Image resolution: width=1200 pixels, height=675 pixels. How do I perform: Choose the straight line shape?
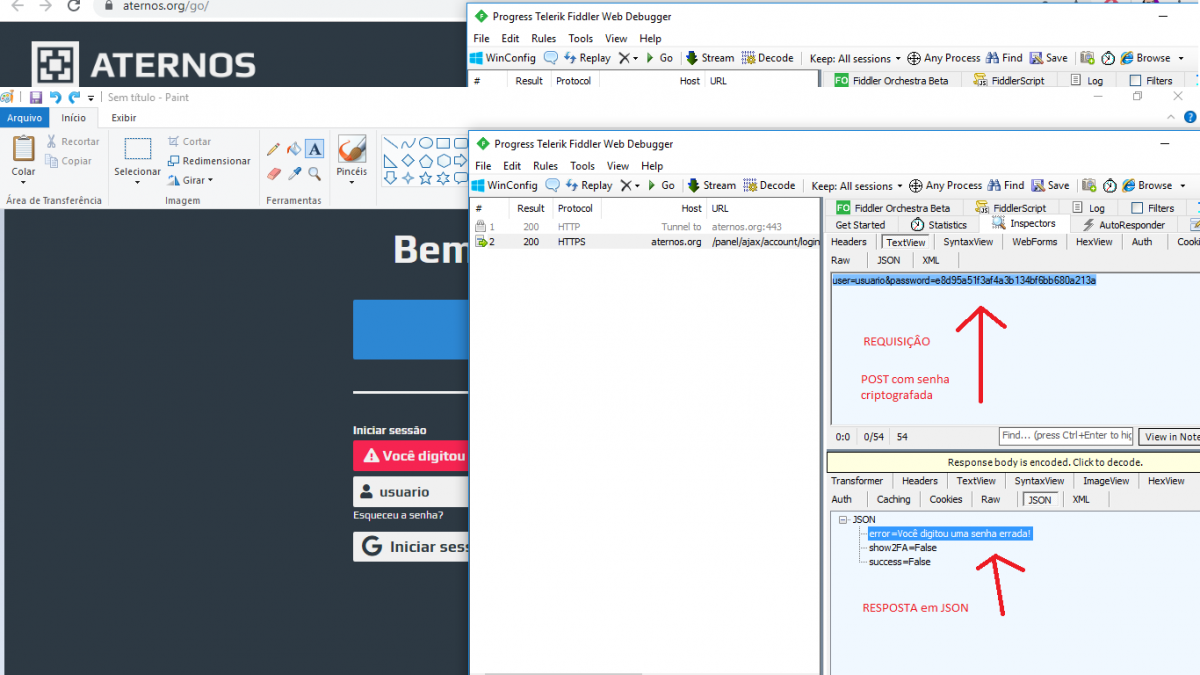[391, 143]
